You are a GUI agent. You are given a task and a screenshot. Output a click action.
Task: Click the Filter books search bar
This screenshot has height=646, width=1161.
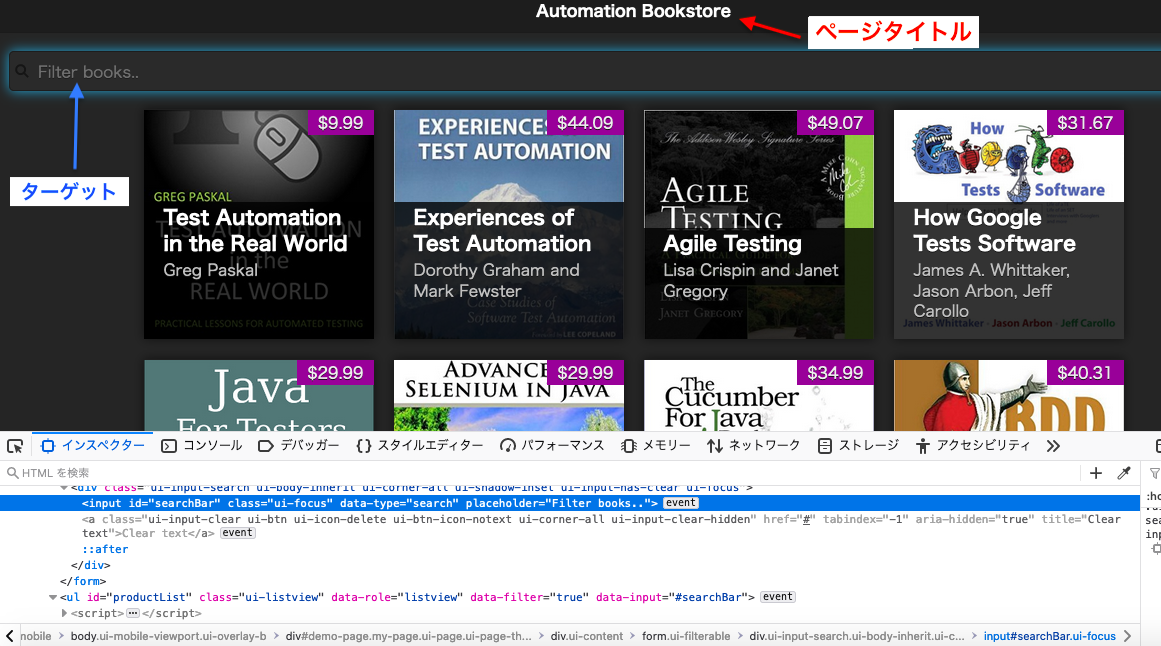click(585, 72)
